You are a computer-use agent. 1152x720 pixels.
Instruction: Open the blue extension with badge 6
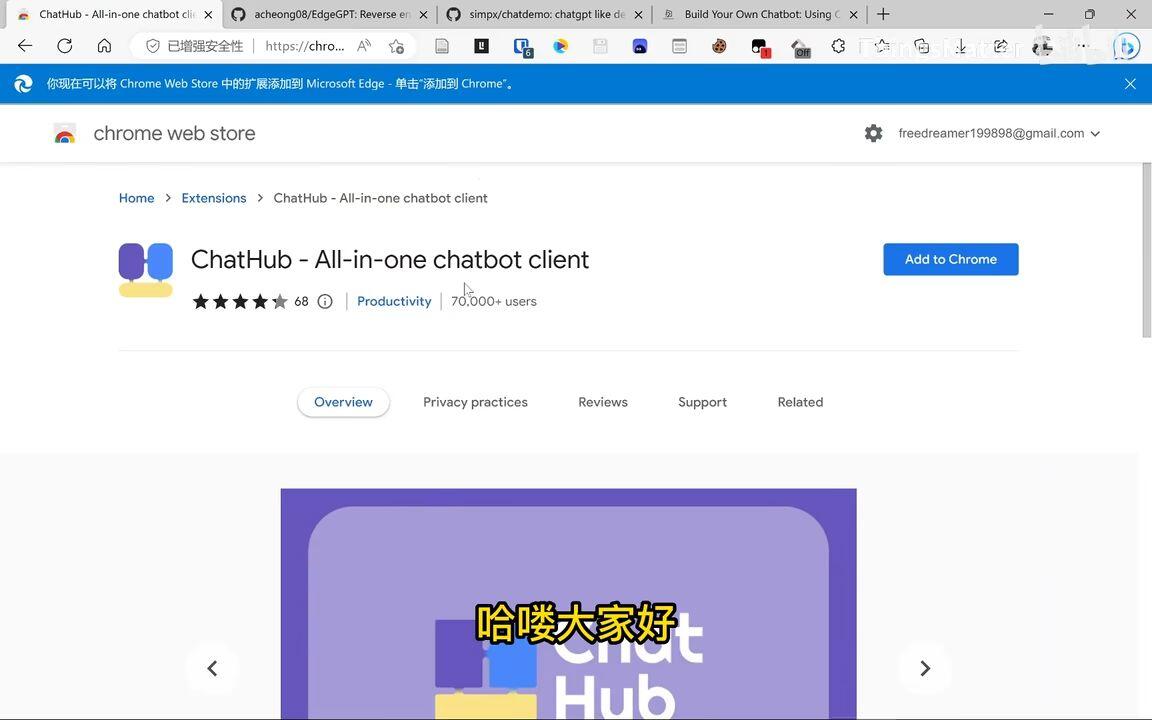[522, 47]
